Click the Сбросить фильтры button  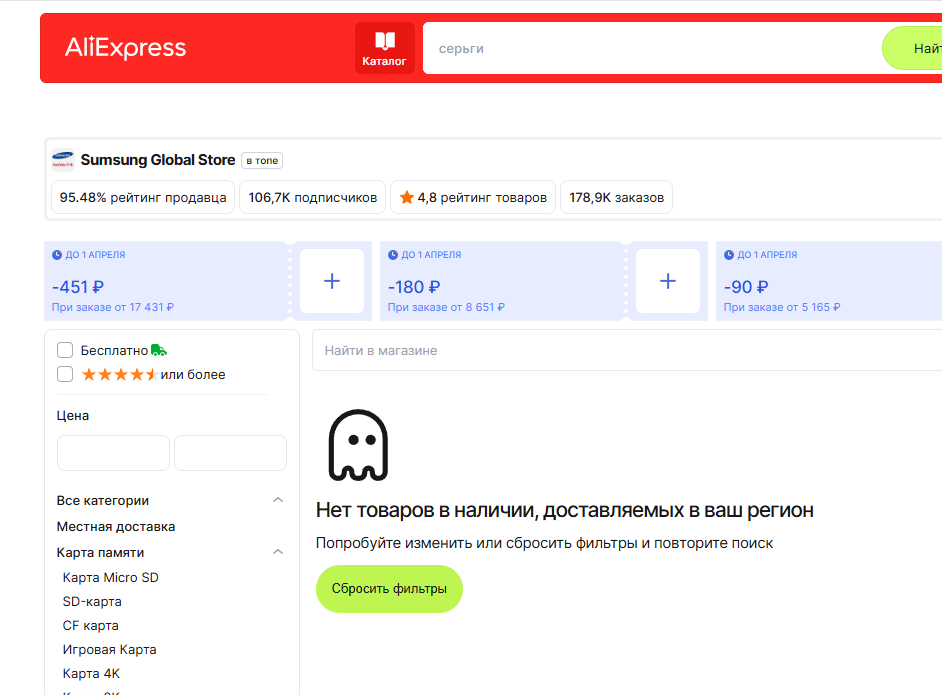pyautogui.click(x=389, y=589)
